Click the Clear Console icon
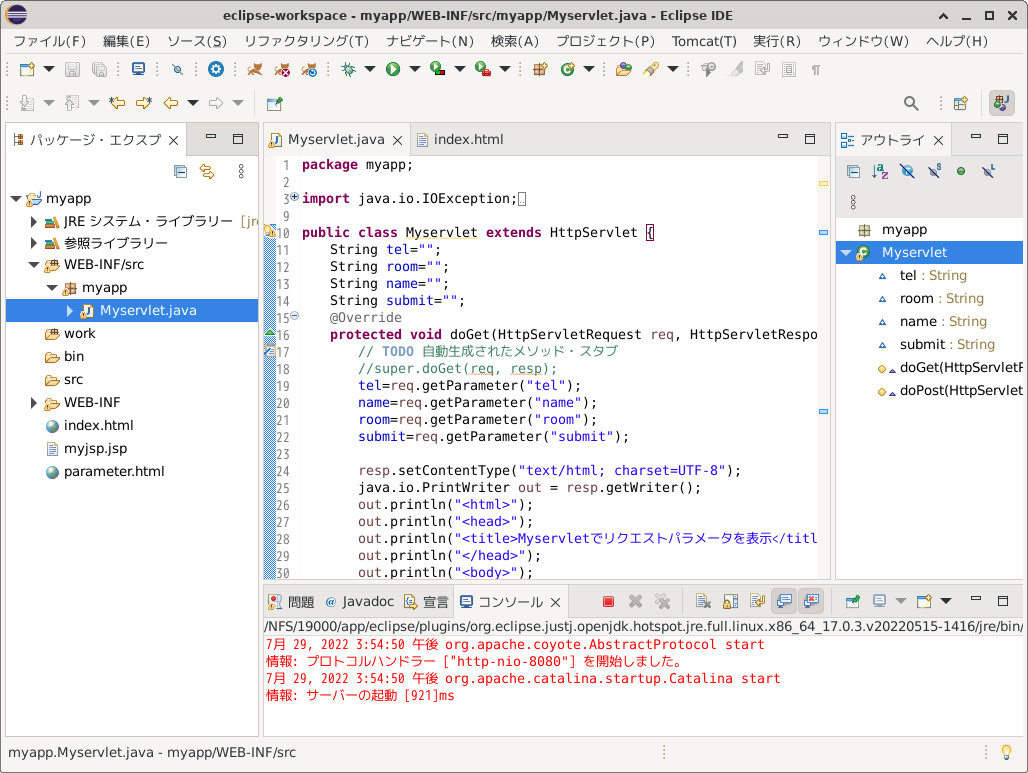Screen dimensions: 1028x773 click(x=703, y=601)
